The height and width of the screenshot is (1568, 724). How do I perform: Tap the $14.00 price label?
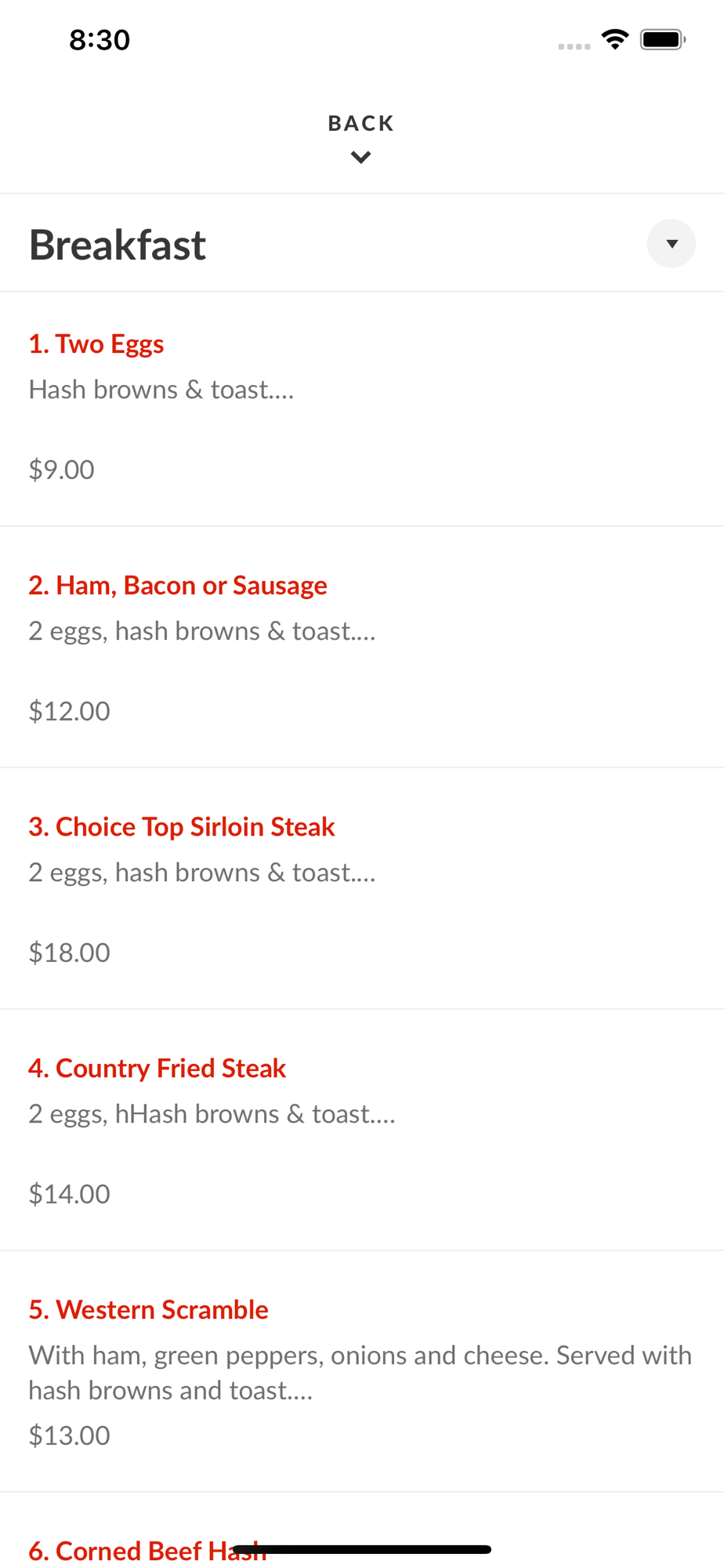click(70, 1194)
